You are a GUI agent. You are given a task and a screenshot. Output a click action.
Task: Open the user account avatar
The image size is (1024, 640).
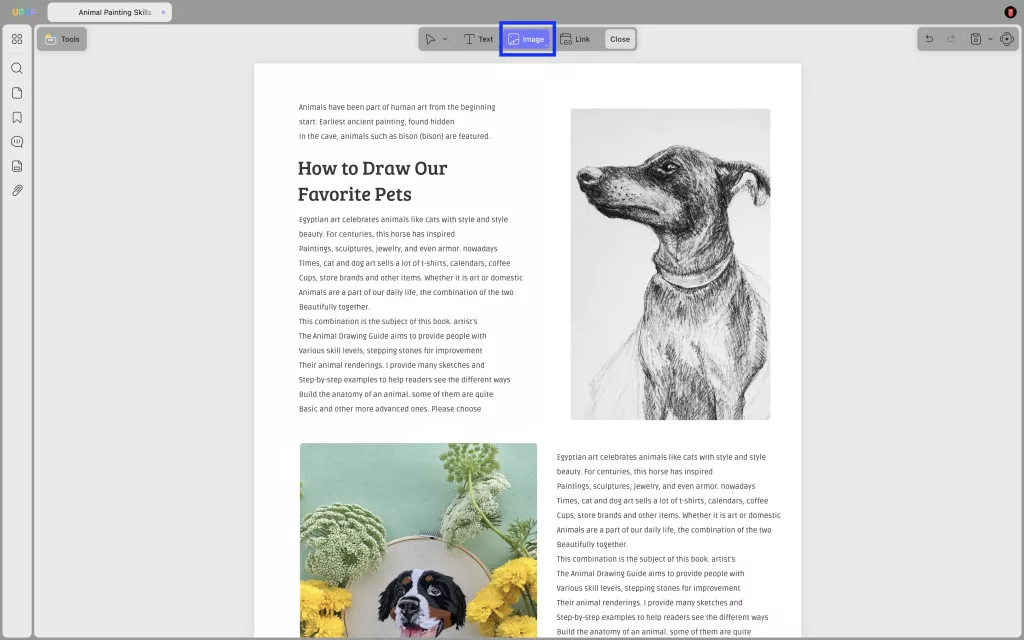(x=1010, y=12)
